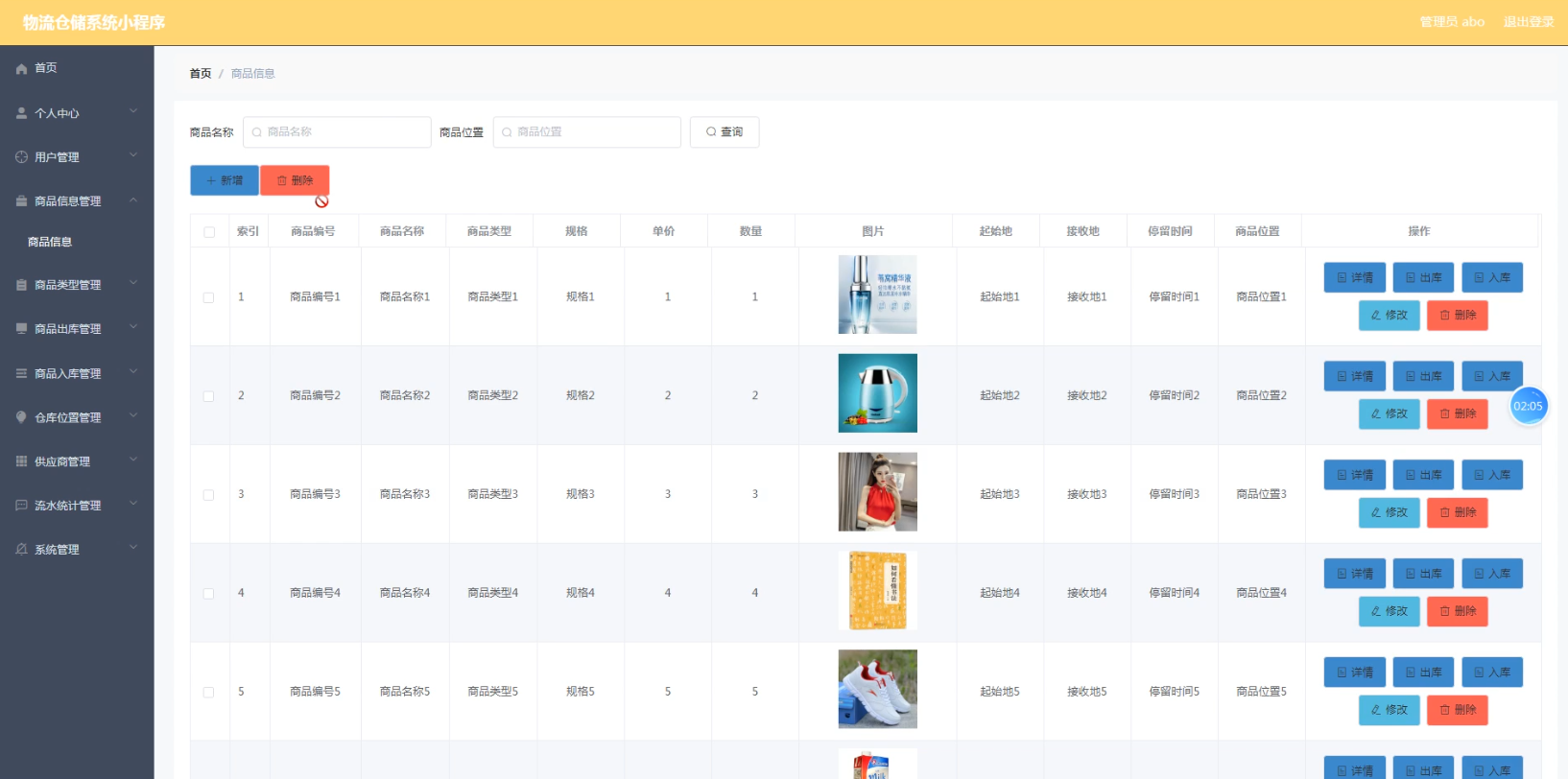The height and width of the screenshot is (779, 1568).
Task: Click the 流水统计管理 chat icon
Action: pos(21,506)
